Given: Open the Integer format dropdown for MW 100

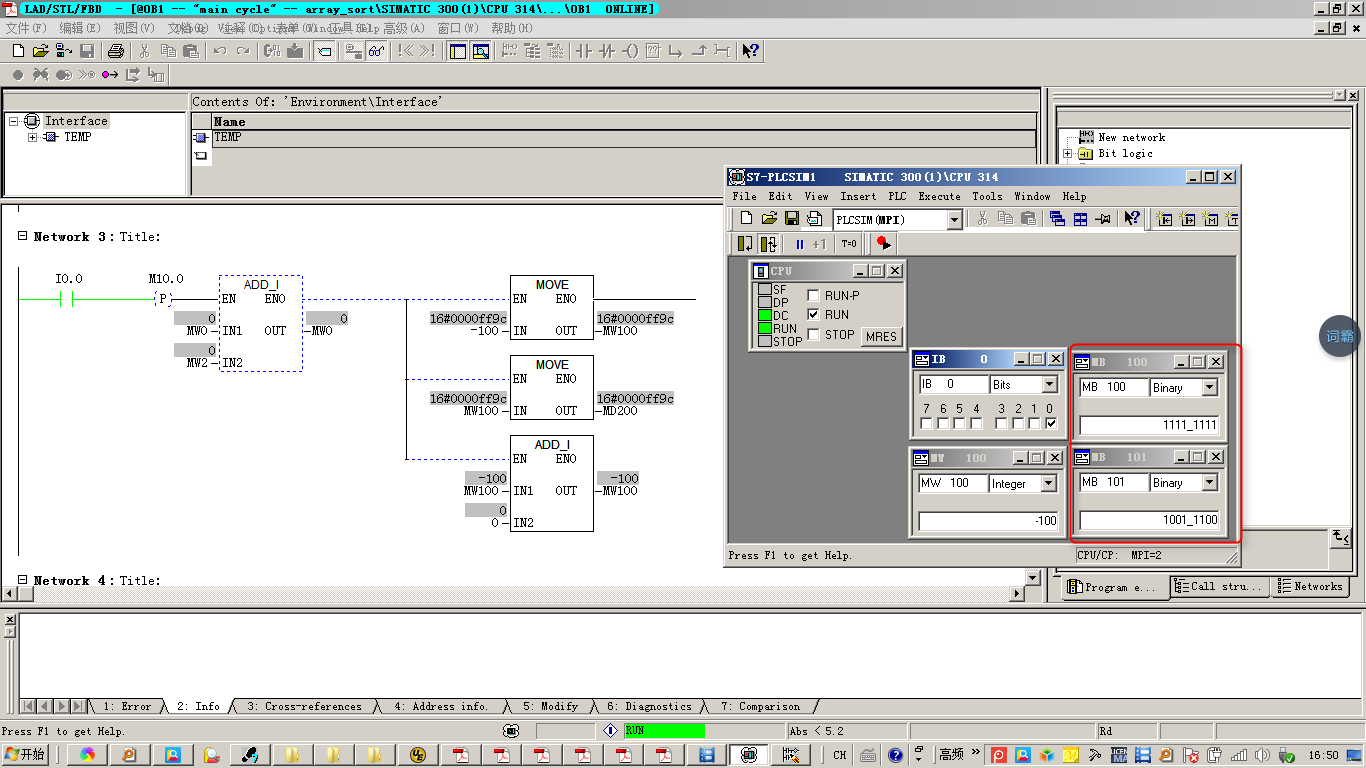Looking at the screenshot, I should coord(1048,484).
